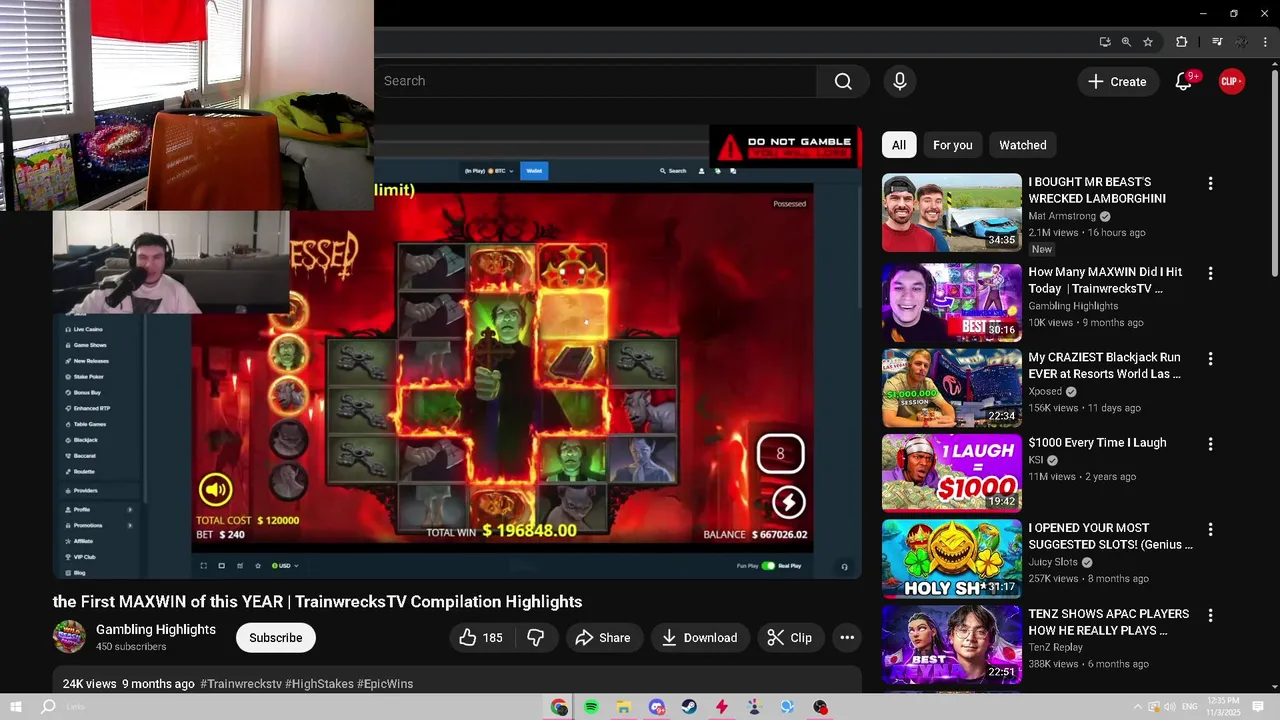This screenshot has width=1280, height=720.
Task: Open the KSI $1000 laugh video thumbnail
Action: [x=952, y=473]
